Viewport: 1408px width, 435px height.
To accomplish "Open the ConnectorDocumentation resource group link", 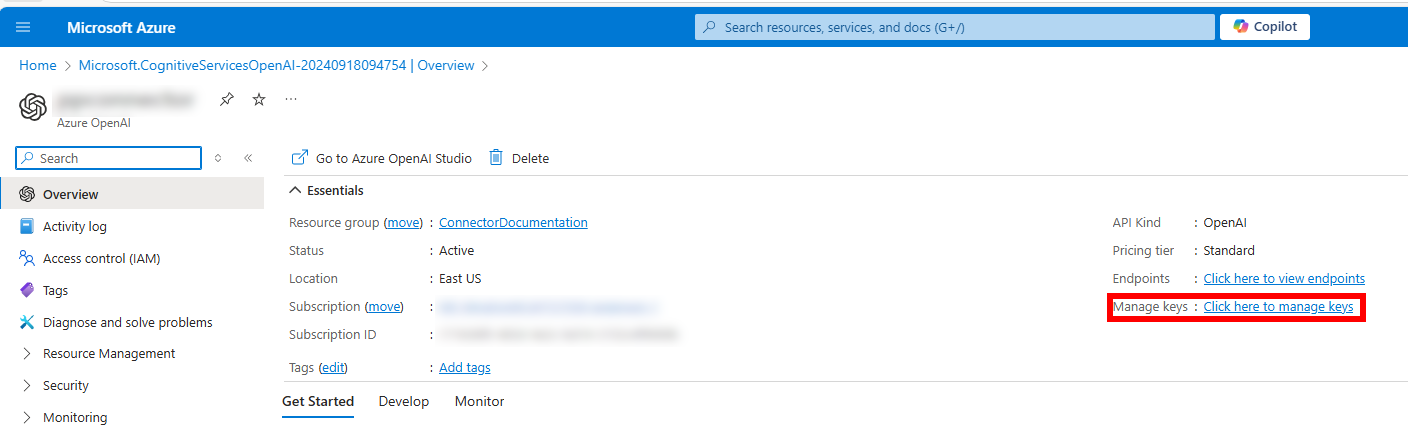I will tap(513, 223).
